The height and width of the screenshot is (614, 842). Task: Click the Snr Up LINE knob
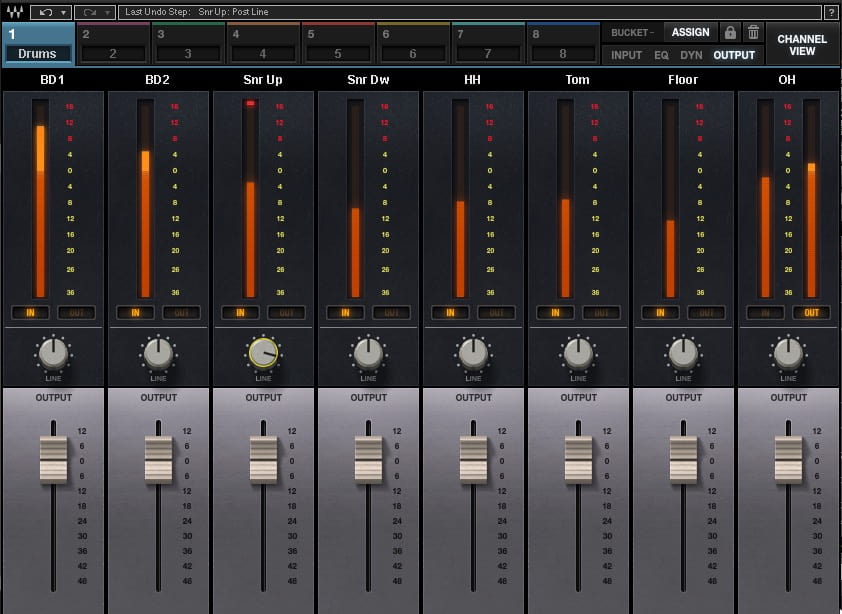point(262,355)
